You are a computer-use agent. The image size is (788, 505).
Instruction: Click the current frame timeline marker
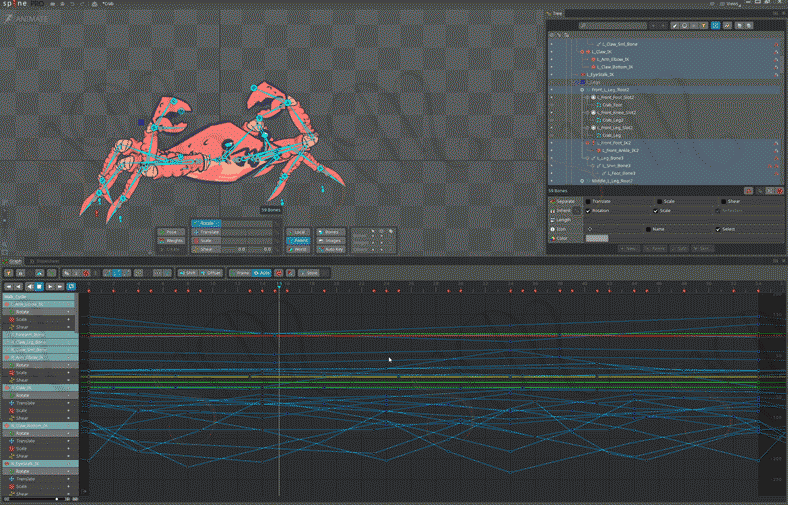coord(279,285)
